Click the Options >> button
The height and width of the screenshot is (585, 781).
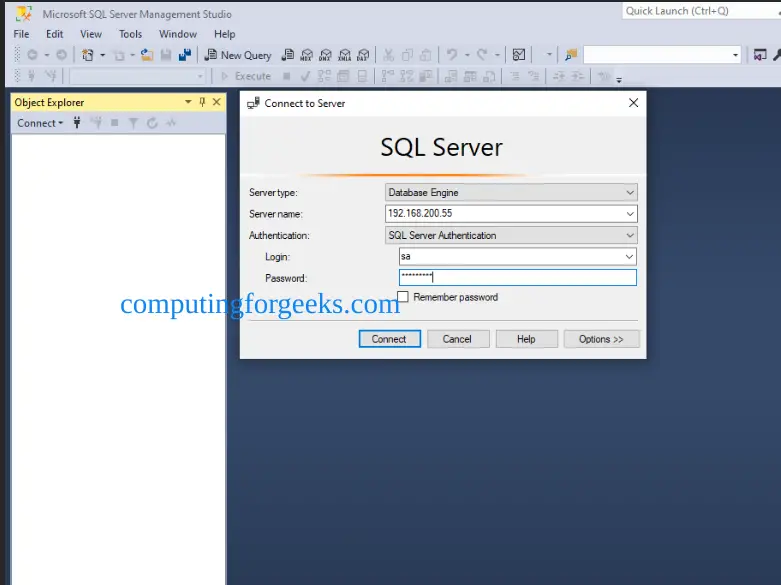tap(601, 339)
